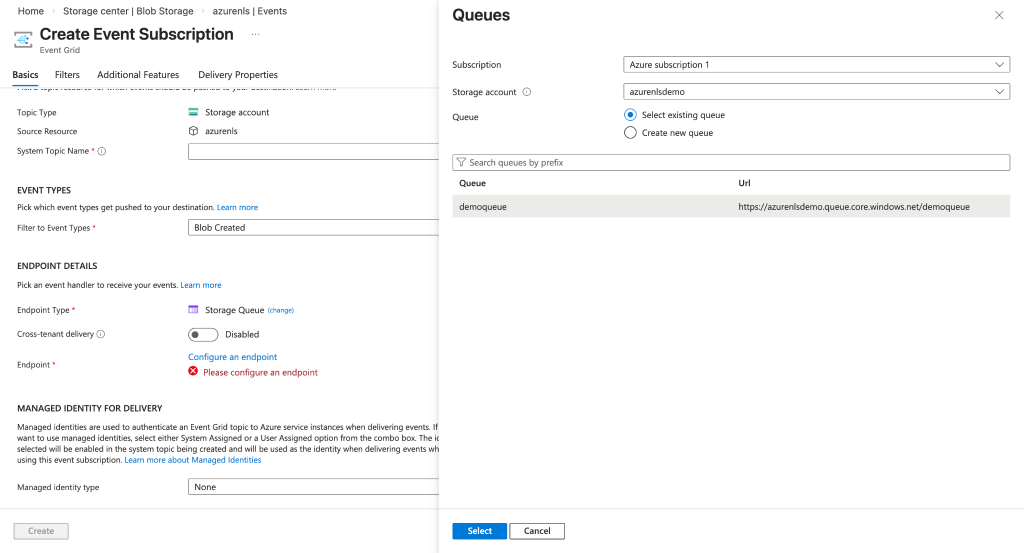This screenshot has width=1024, height=553.
Task: Switch to the Filters tab
Action: pos(67,74)
